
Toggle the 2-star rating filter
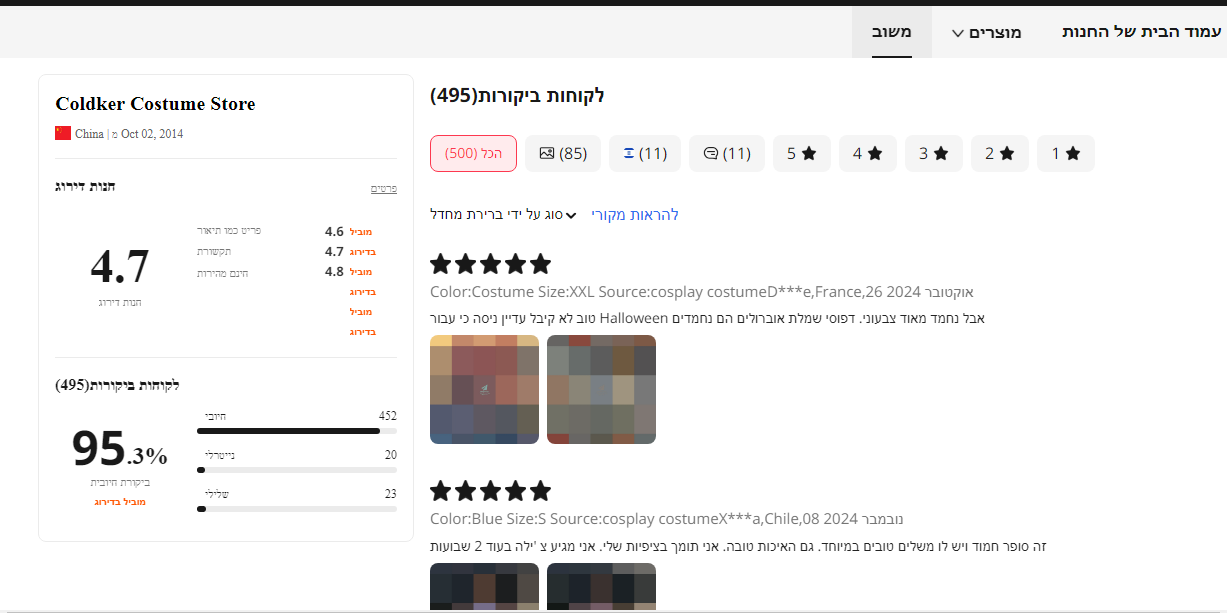coord(999,153)
